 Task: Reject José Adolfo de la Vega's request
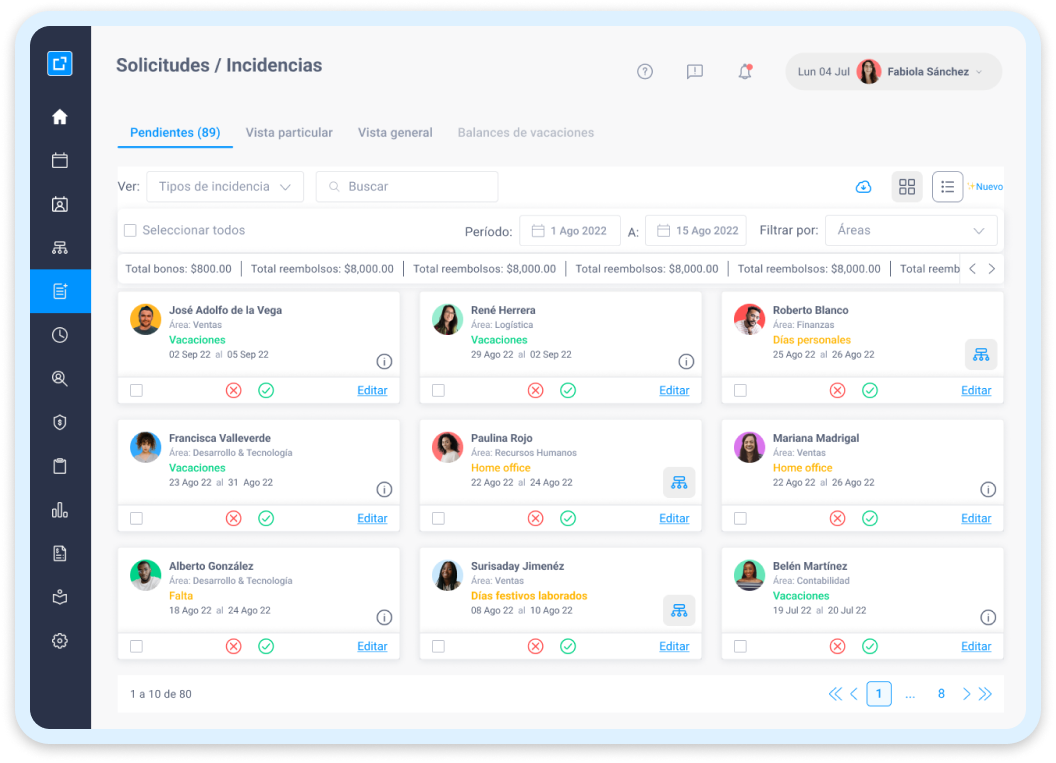234,391
